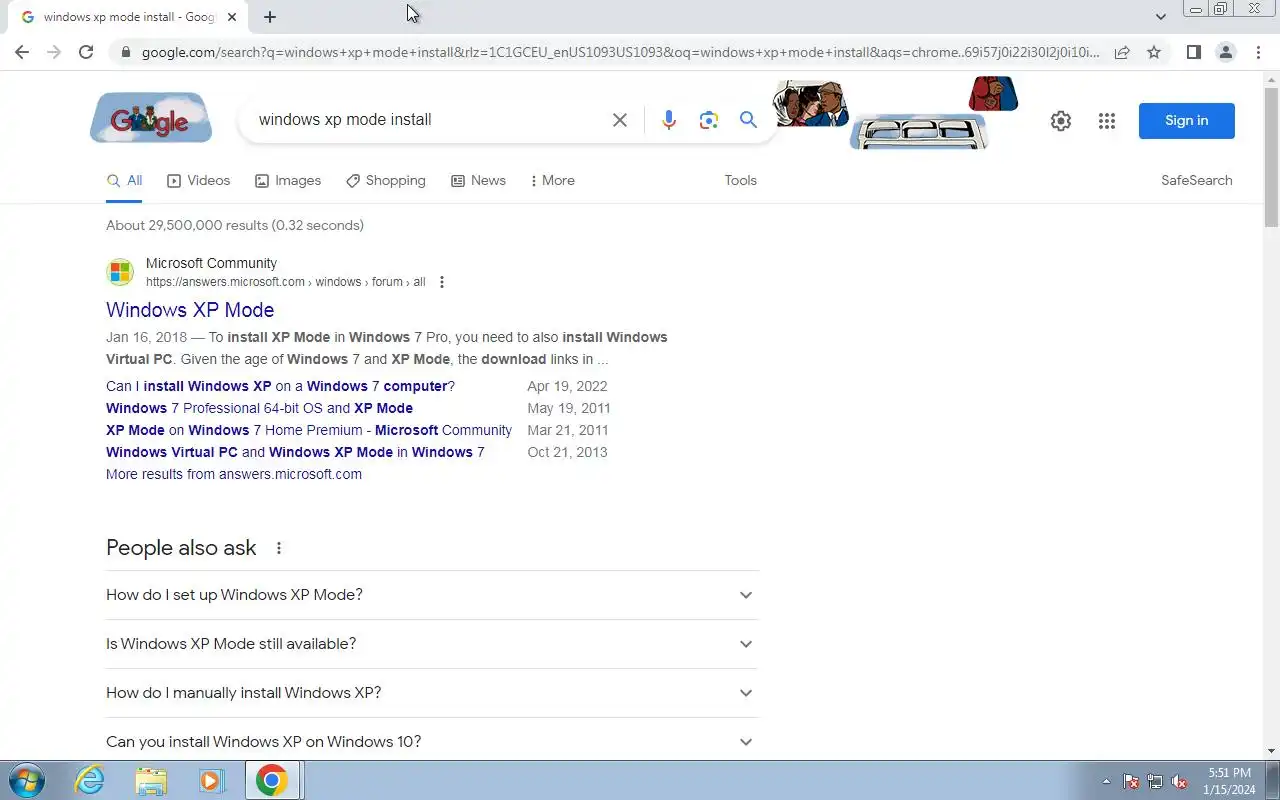The image size is (1280, 800).
Task: Expand 'Is Windows XP Mode still available?'
Action: click(432, 644)
